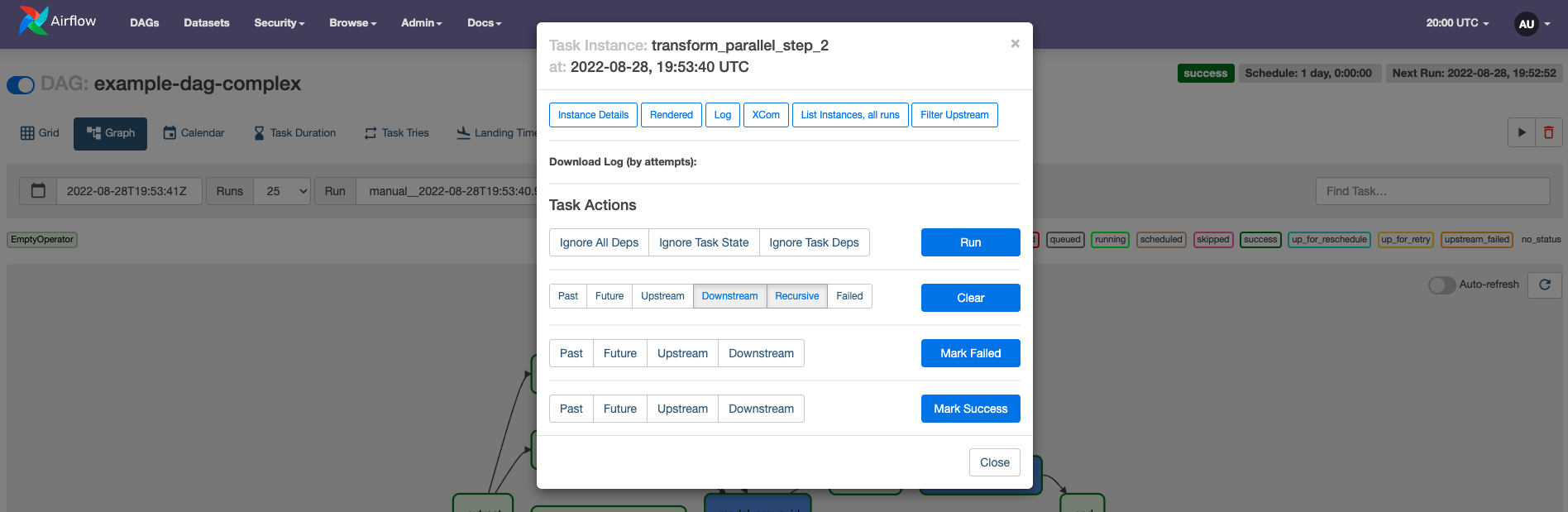Image resolution: width=1568 pixels, height=512 pixels.
Task: Click the EmptyOperator legend tag
Action: tap(42, 240)
